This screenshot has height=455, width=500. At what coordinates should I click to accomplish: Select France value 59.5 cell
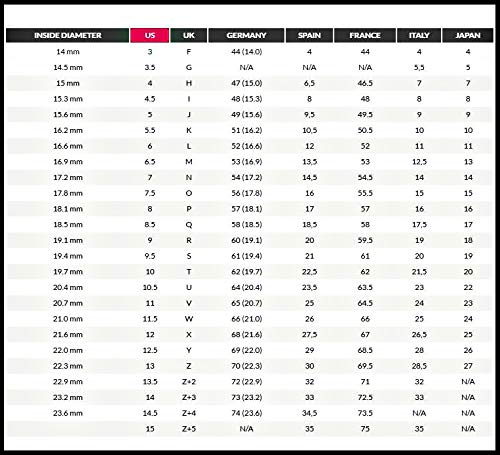(x=365, y=241)
